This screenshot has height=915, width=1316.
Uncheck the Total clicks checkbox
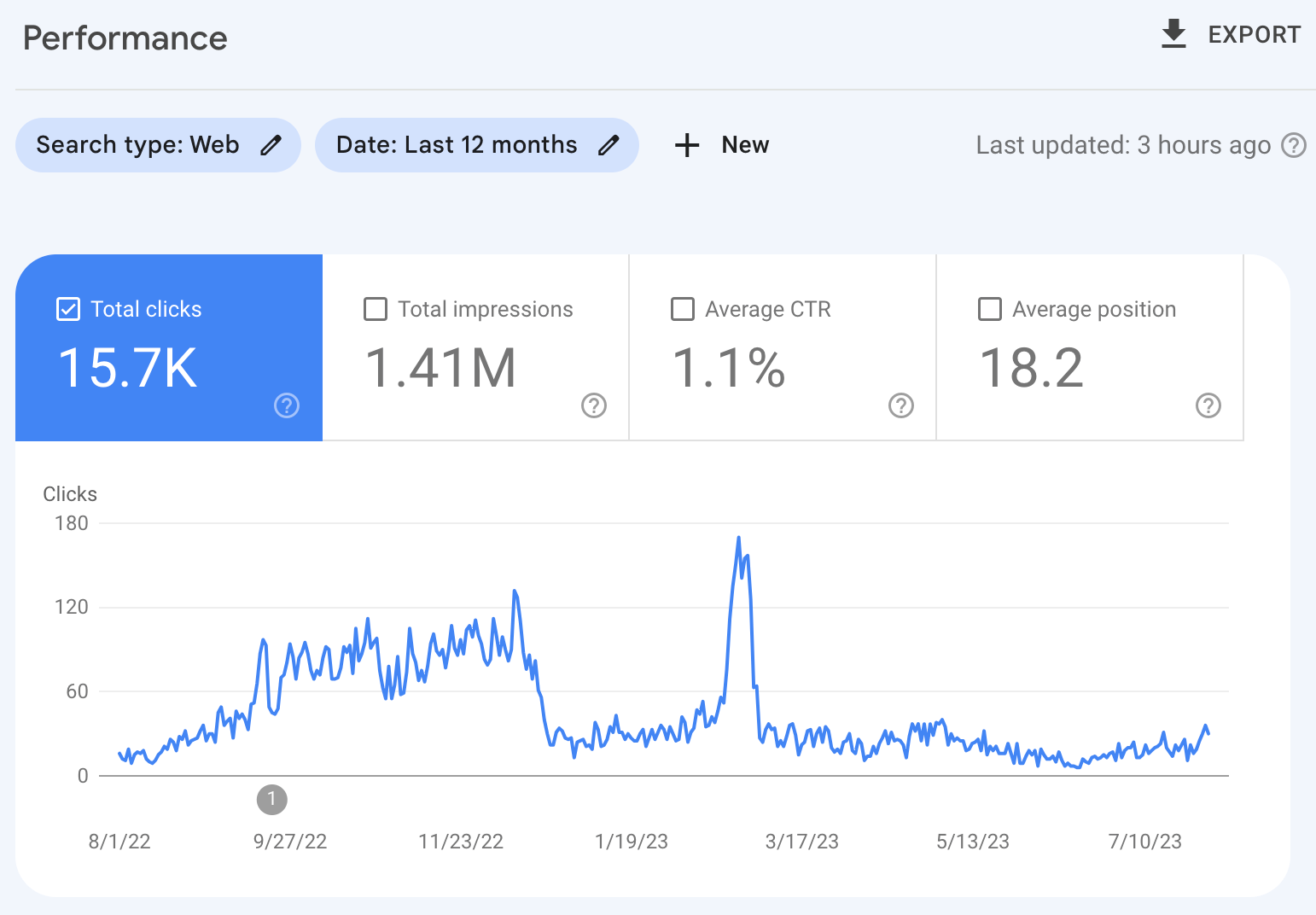tap(68, 309)
